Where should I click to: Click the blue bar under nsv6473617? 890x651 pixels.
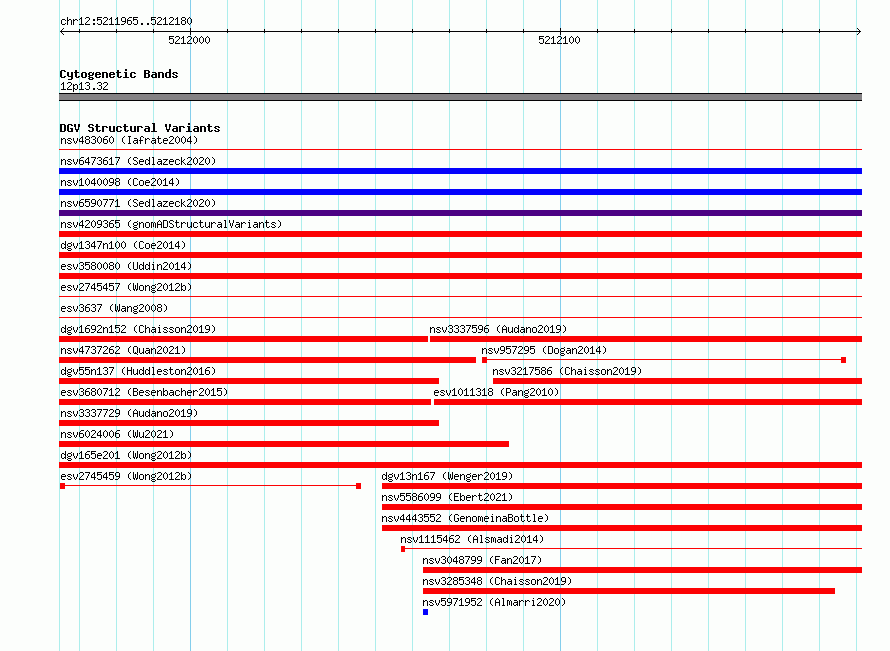[460, 171]
